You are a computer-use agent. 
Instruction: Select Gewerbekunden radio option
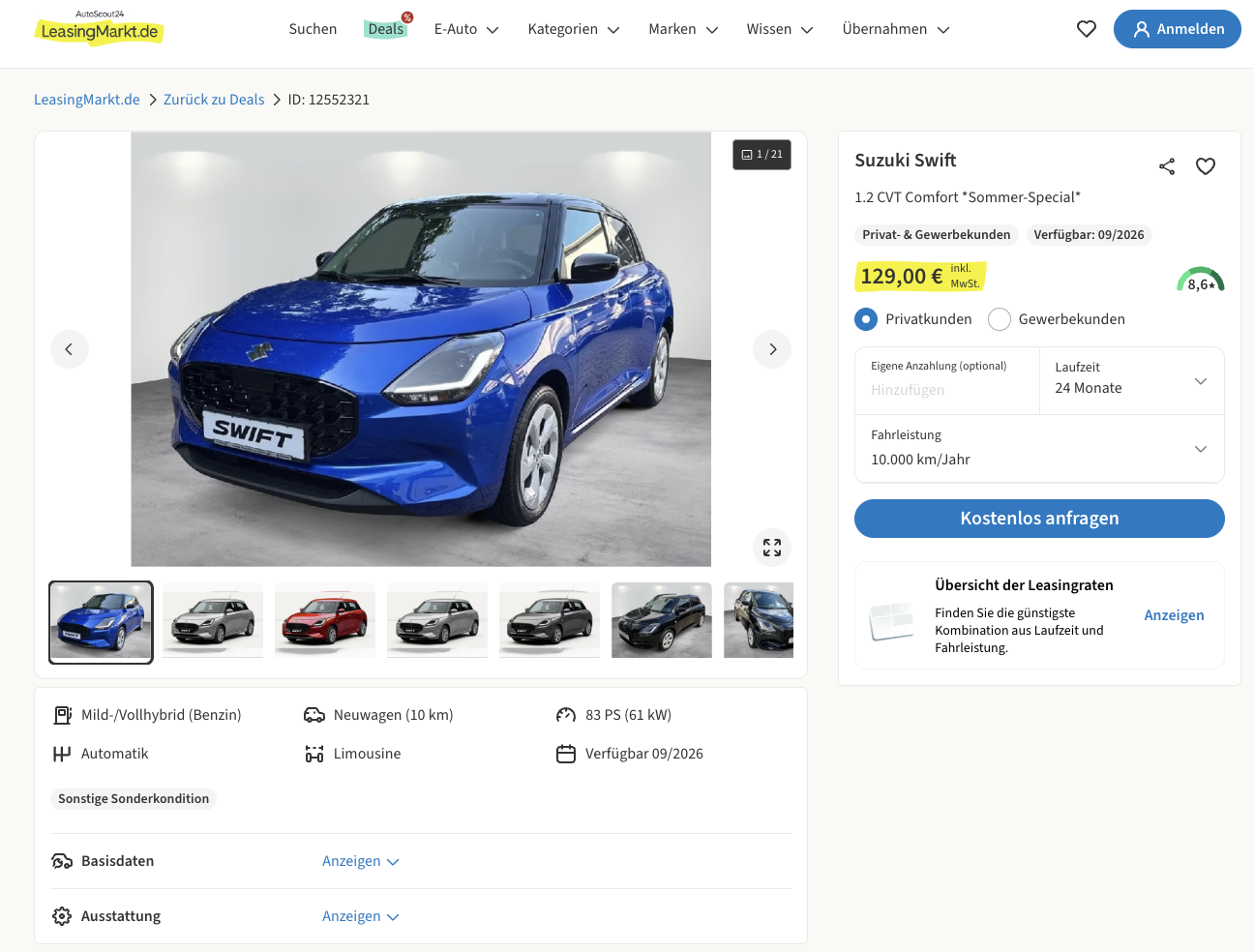pyautogui.click(x=1000, y=319)
